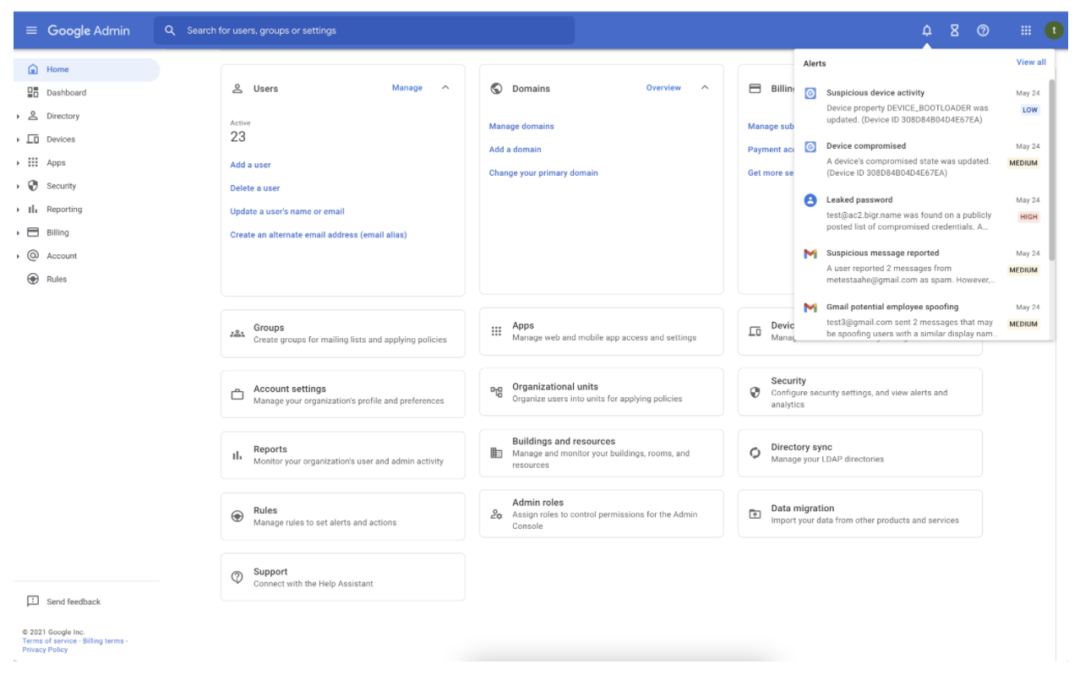Click the Billing card icon in sidebar
1080x675 pixels.
tap(32, 232)
